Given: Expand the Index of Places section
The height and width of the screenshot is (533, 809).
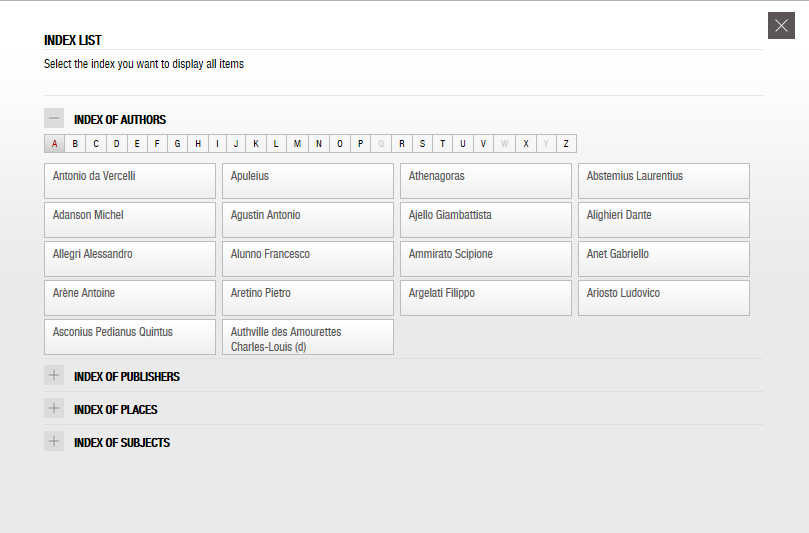Looking at the screenshot, I should [54, 408].
